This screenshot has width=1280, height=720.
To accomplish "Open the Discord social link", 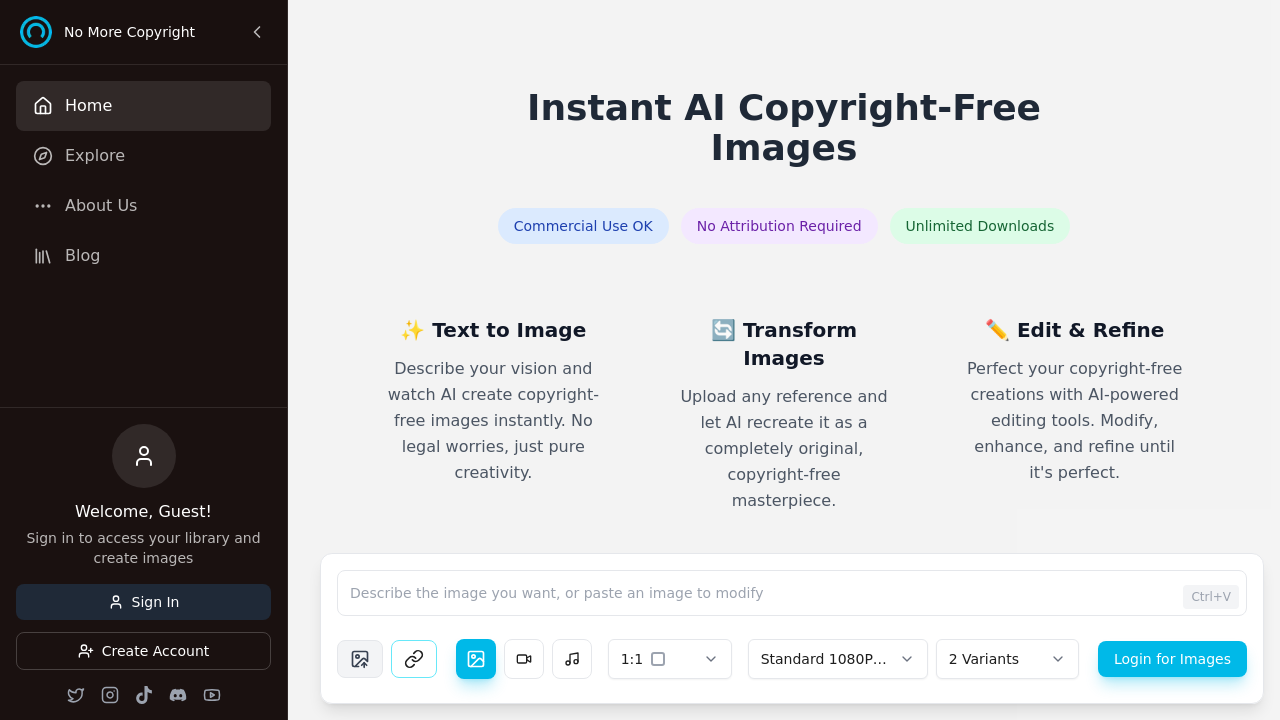I will click(178, 695).
